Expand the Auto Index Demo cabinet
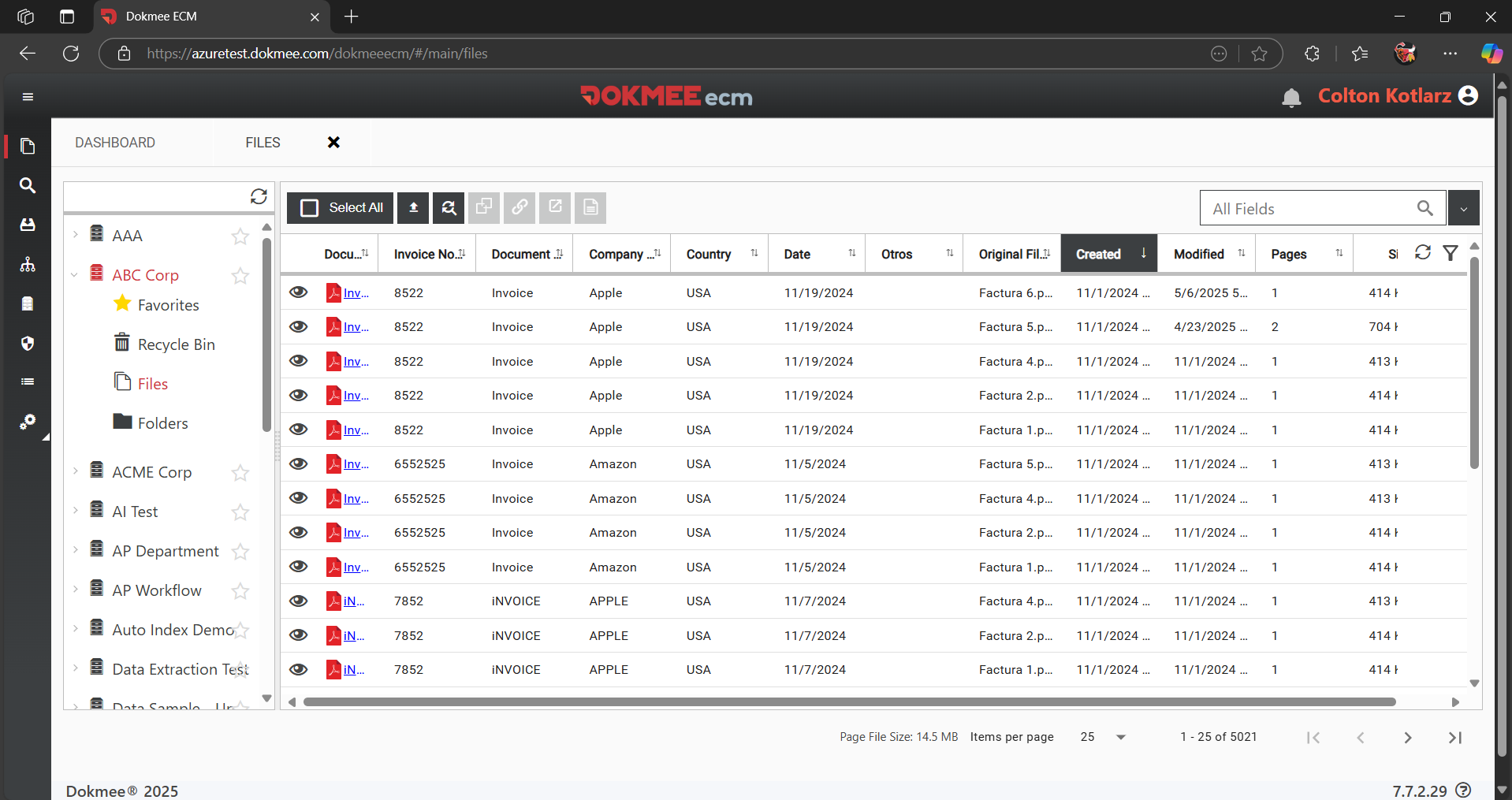The width and height of the screenshot is (1512, 800). coord(75,628)
